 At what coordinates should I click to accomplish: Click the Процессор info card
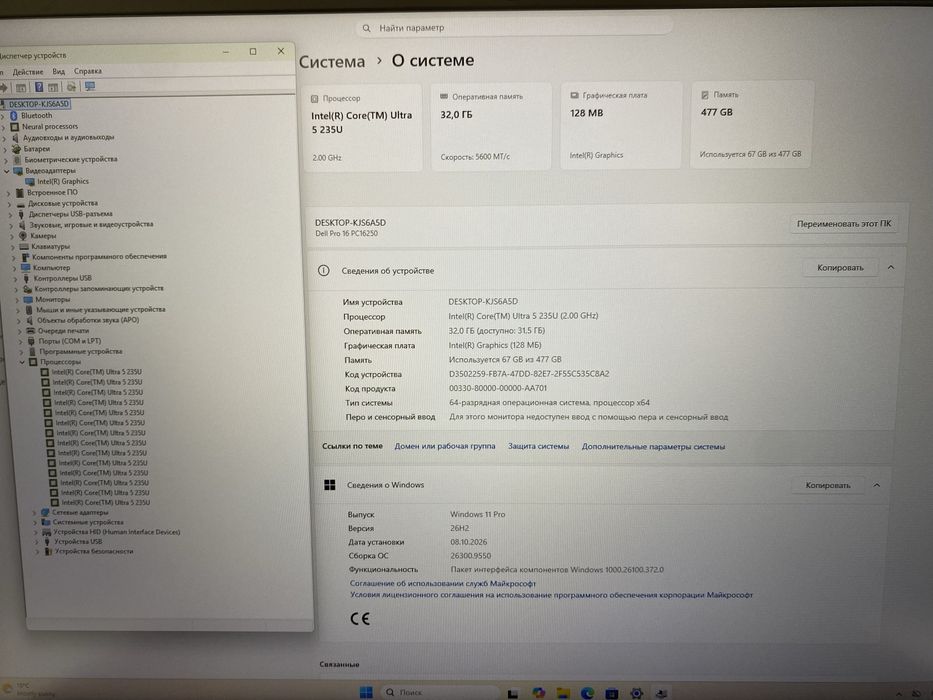click(363, 127)
